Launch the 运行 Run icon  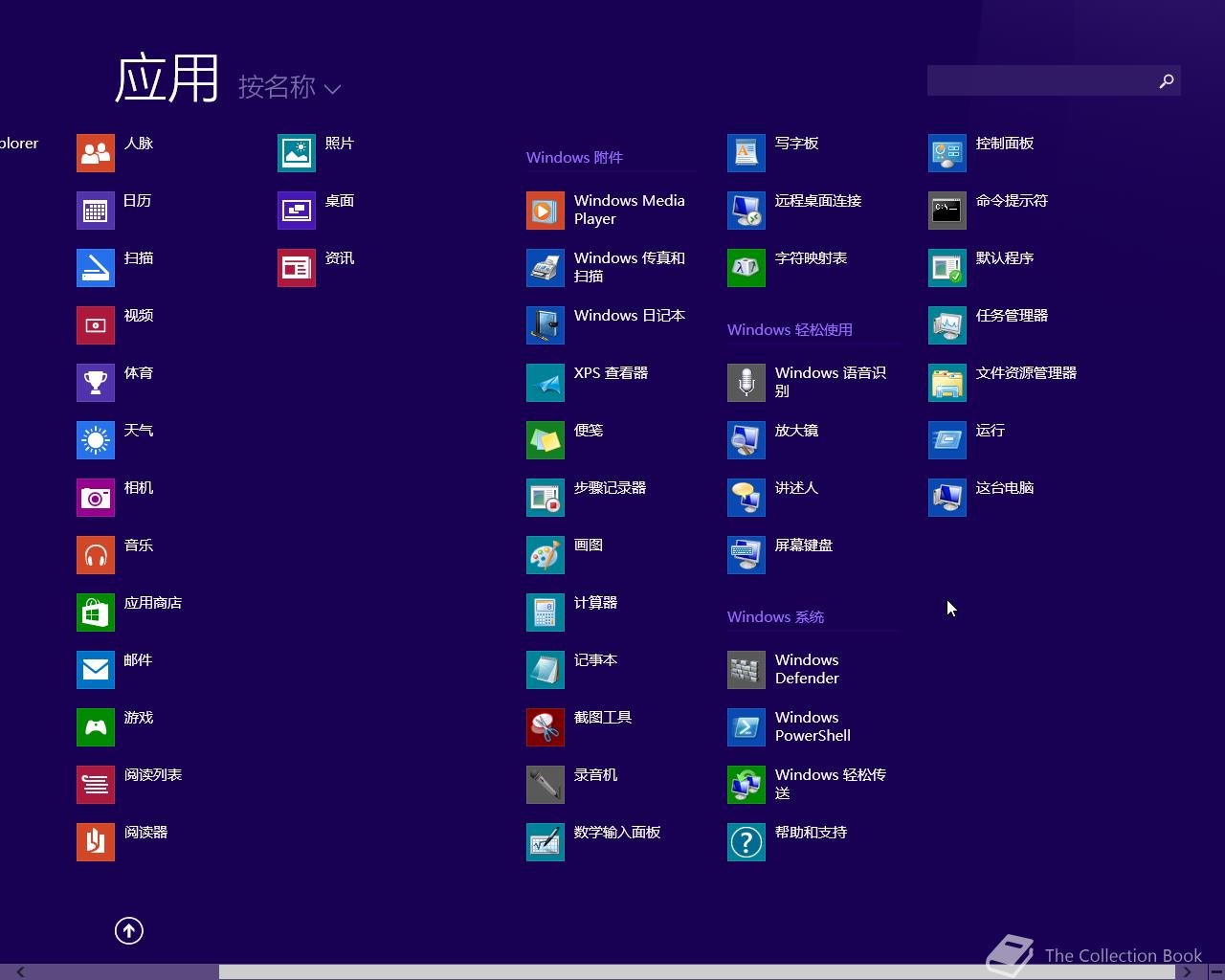pyautogui.click(x=947, y=440)
